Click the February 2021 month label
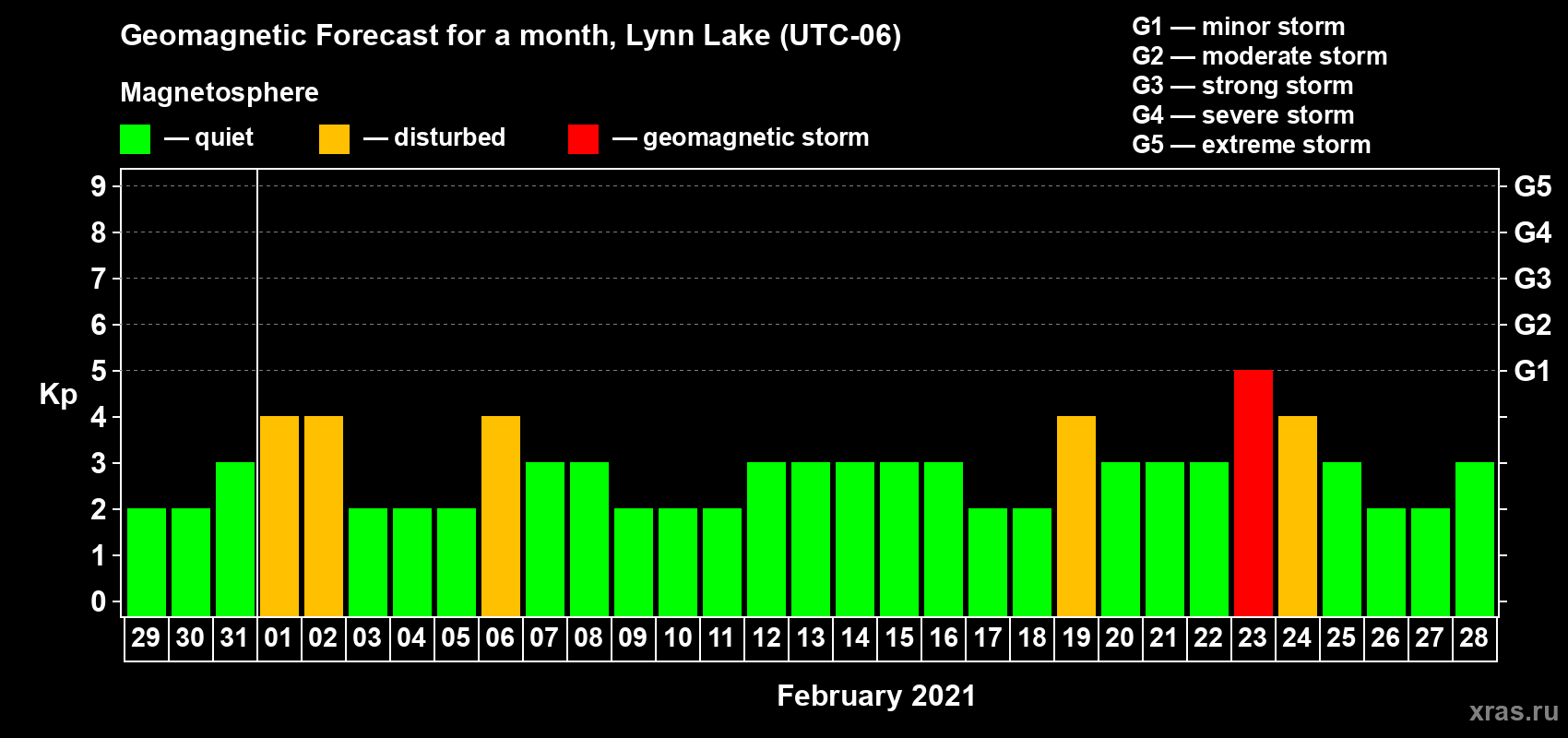 pyautogui.click(x=876, y=696)
